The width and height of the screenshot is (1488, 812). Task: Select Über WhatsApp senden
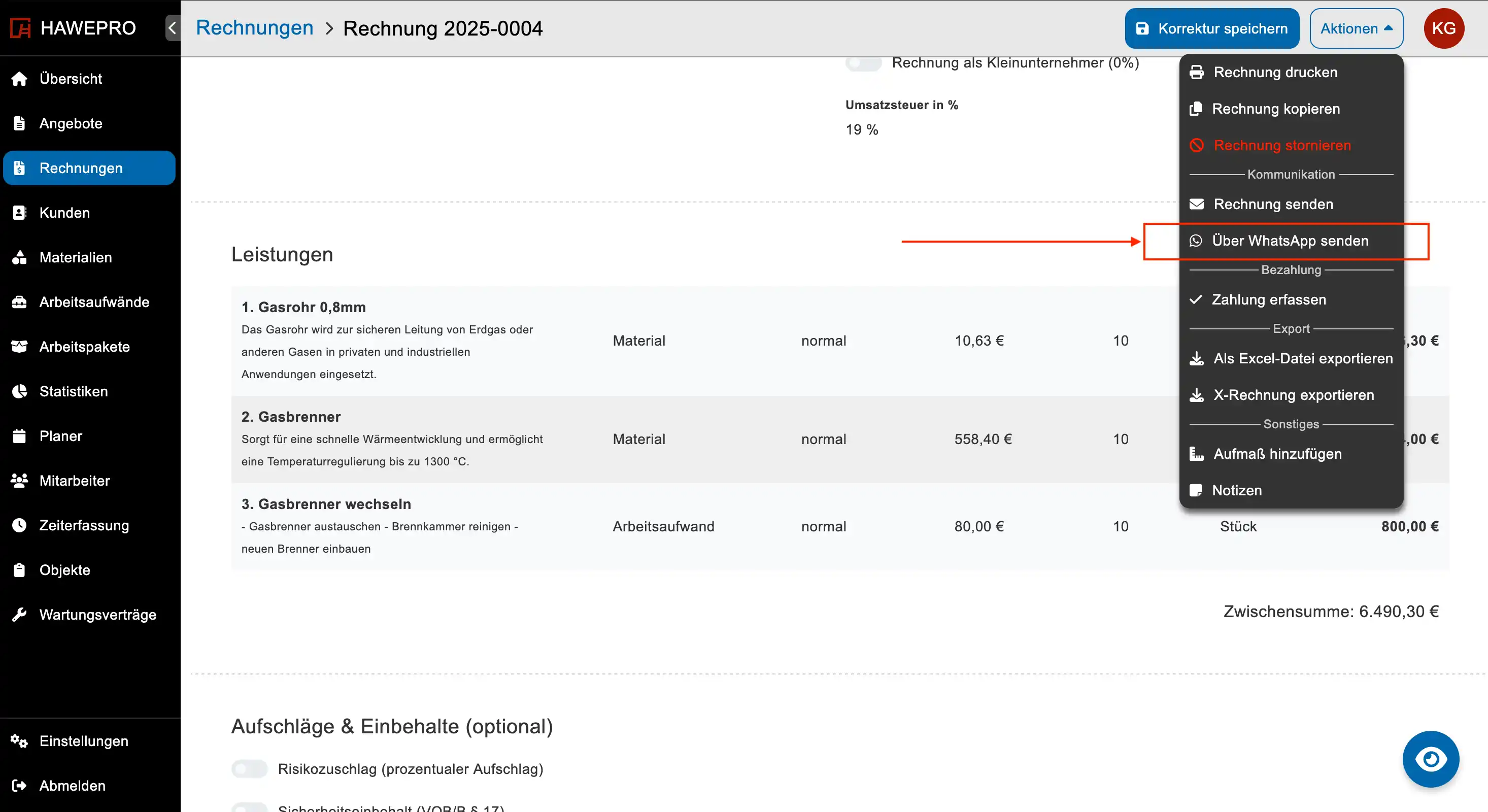tap(1291, 241)
